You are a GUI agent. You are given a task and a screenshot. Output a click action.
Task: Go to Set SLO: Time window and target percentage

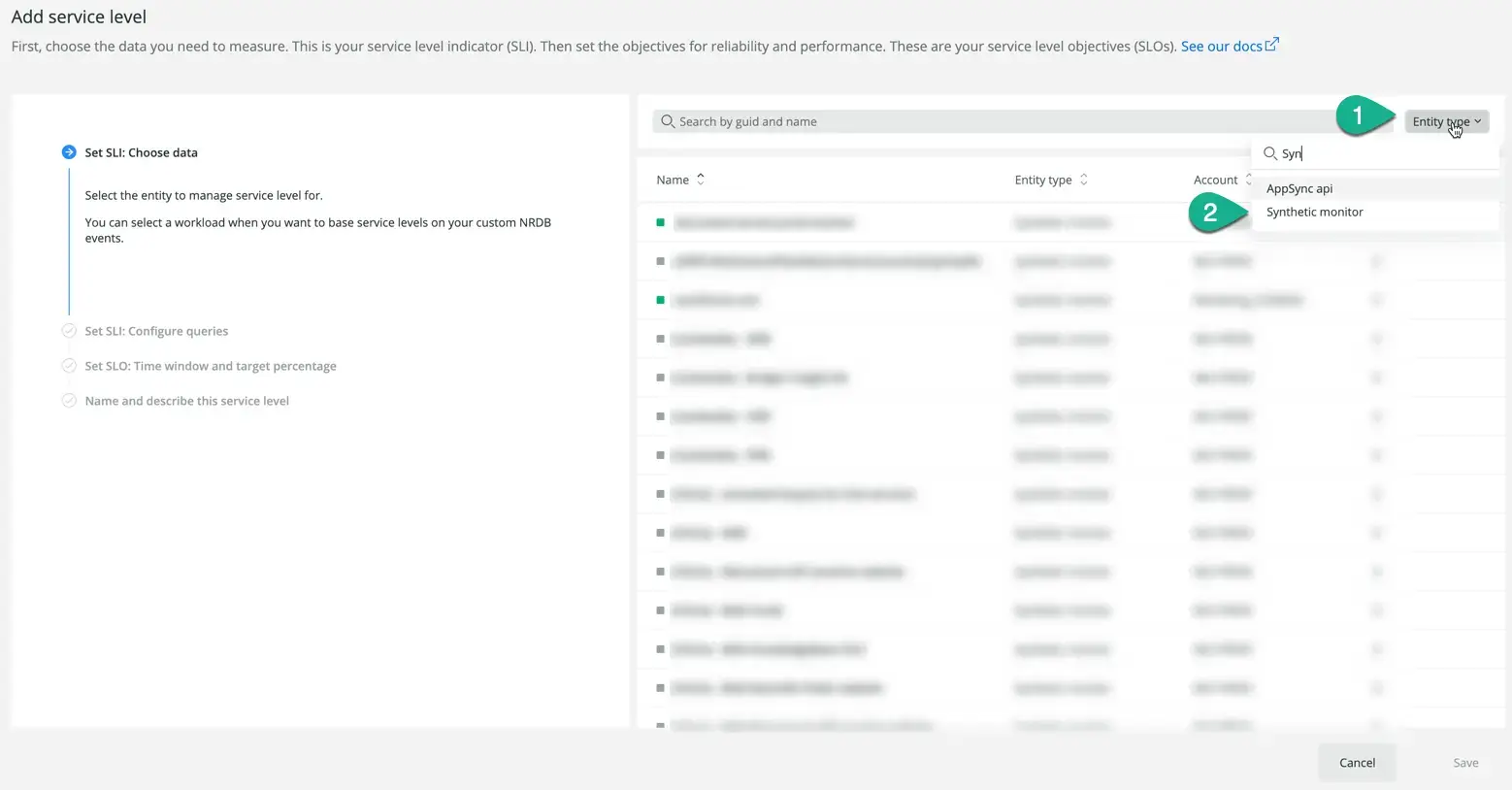[x=211, y=366]
